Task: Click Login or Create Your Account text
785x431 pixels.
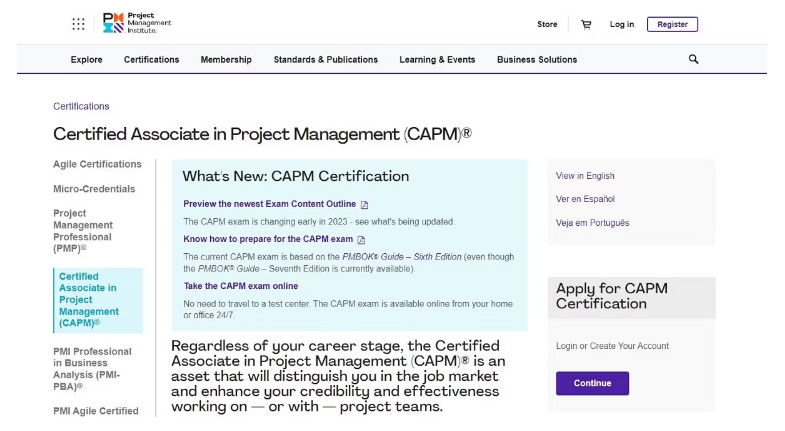Action: [x=612, y=346]
